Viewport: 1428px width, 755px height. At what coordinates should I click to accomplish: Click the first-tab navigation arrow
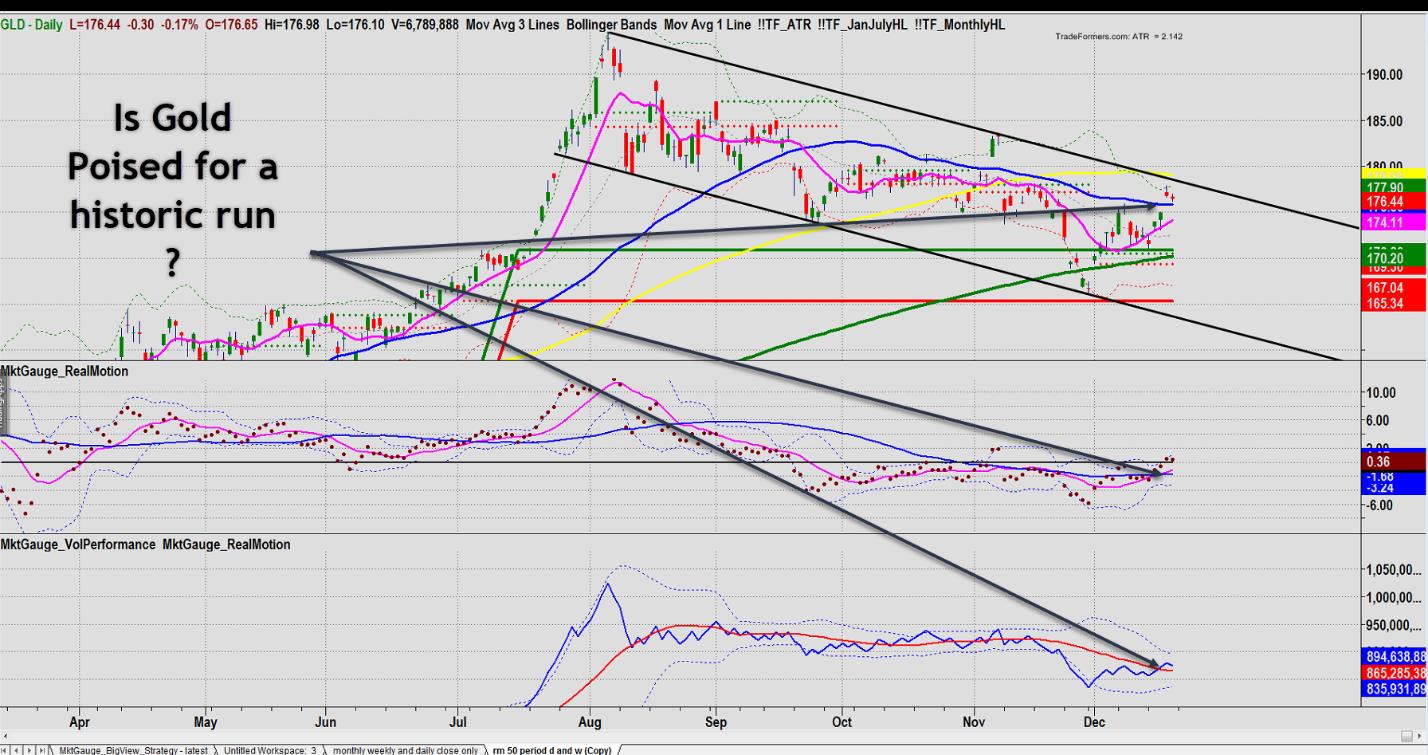point(5,749)
